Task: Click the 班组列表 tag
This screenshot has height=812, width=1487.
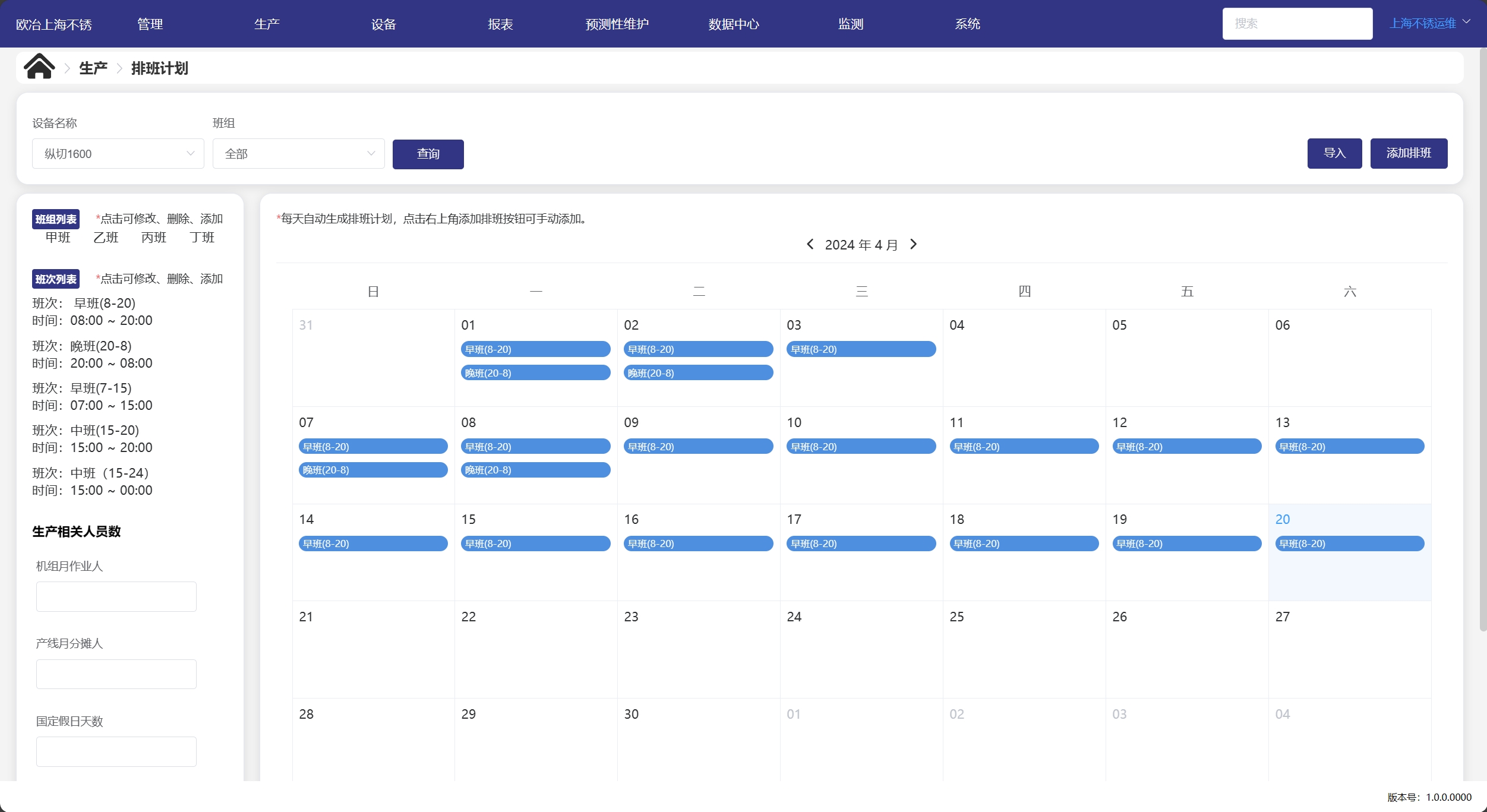Action: coord(56,219)
